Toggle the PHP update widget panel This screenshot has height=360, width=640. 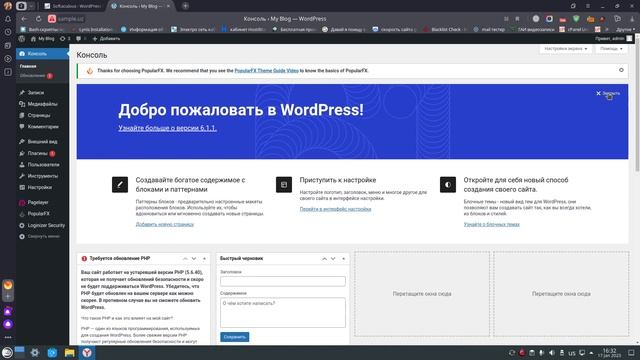(x=204, y=259)
